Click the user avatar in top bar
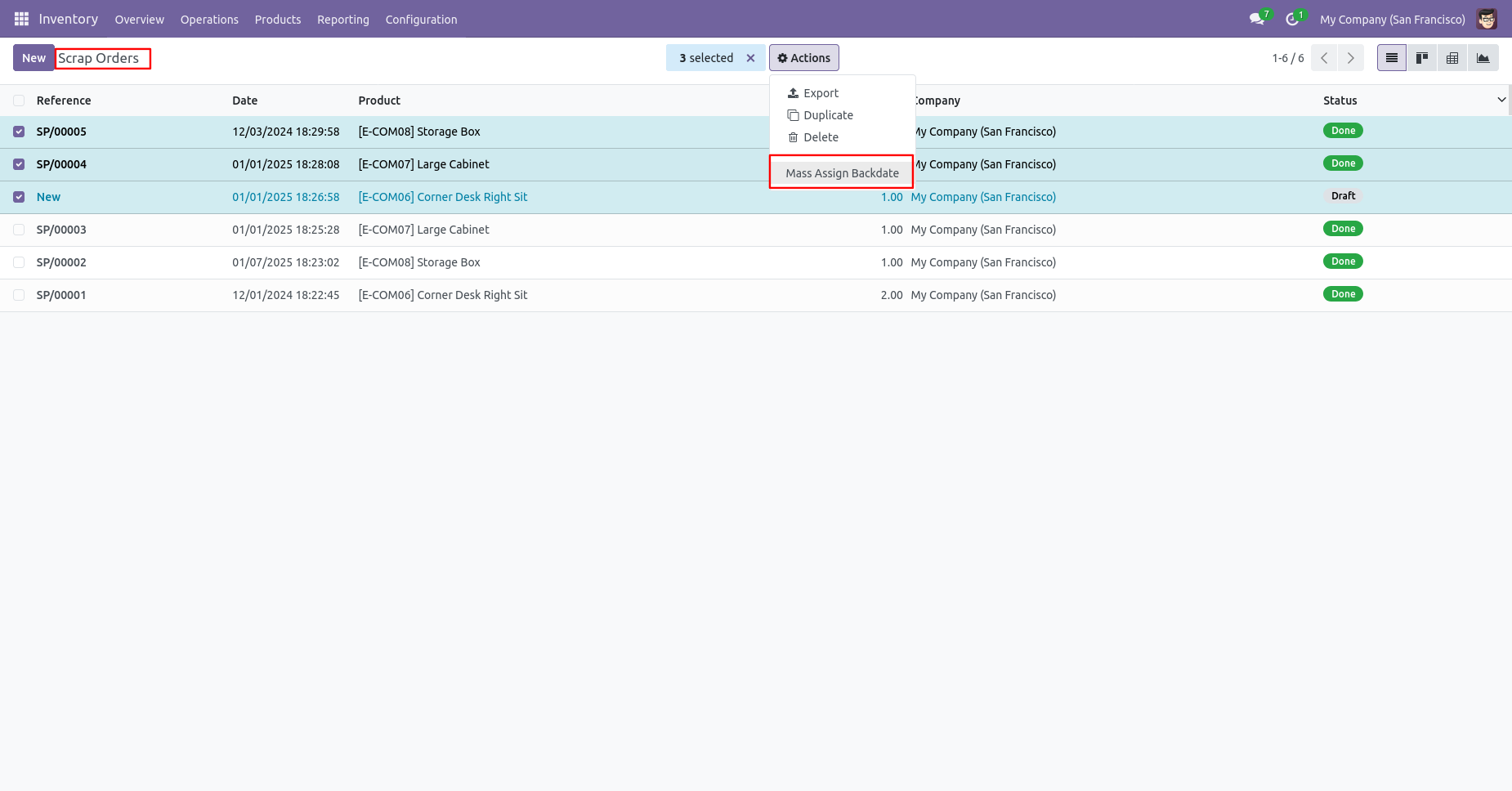This screenshot has width=1512, height=791. point(1487,19)
